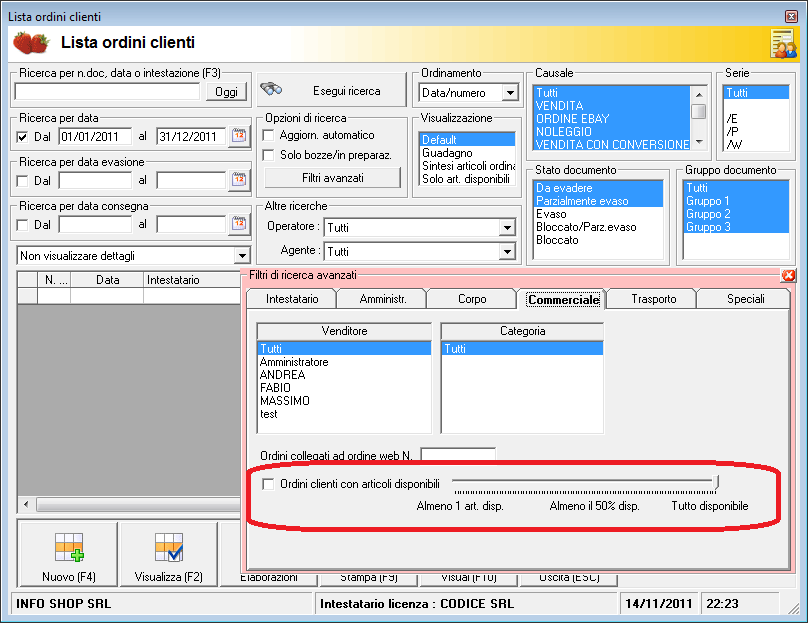
Task: Click the Stampa (F9) button
Action: click(368, 578)
